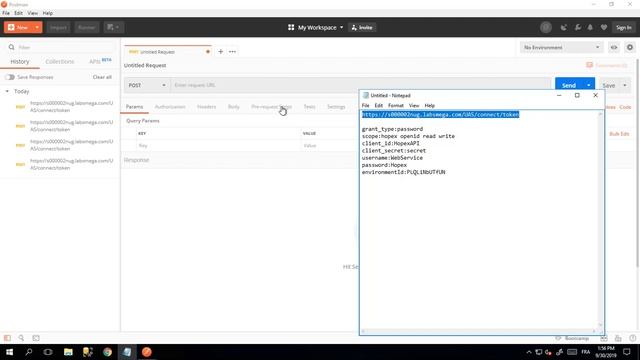Click the Notepad horizontal scrollbar
The width and height of the screenshot is (640, 360).
479,331
